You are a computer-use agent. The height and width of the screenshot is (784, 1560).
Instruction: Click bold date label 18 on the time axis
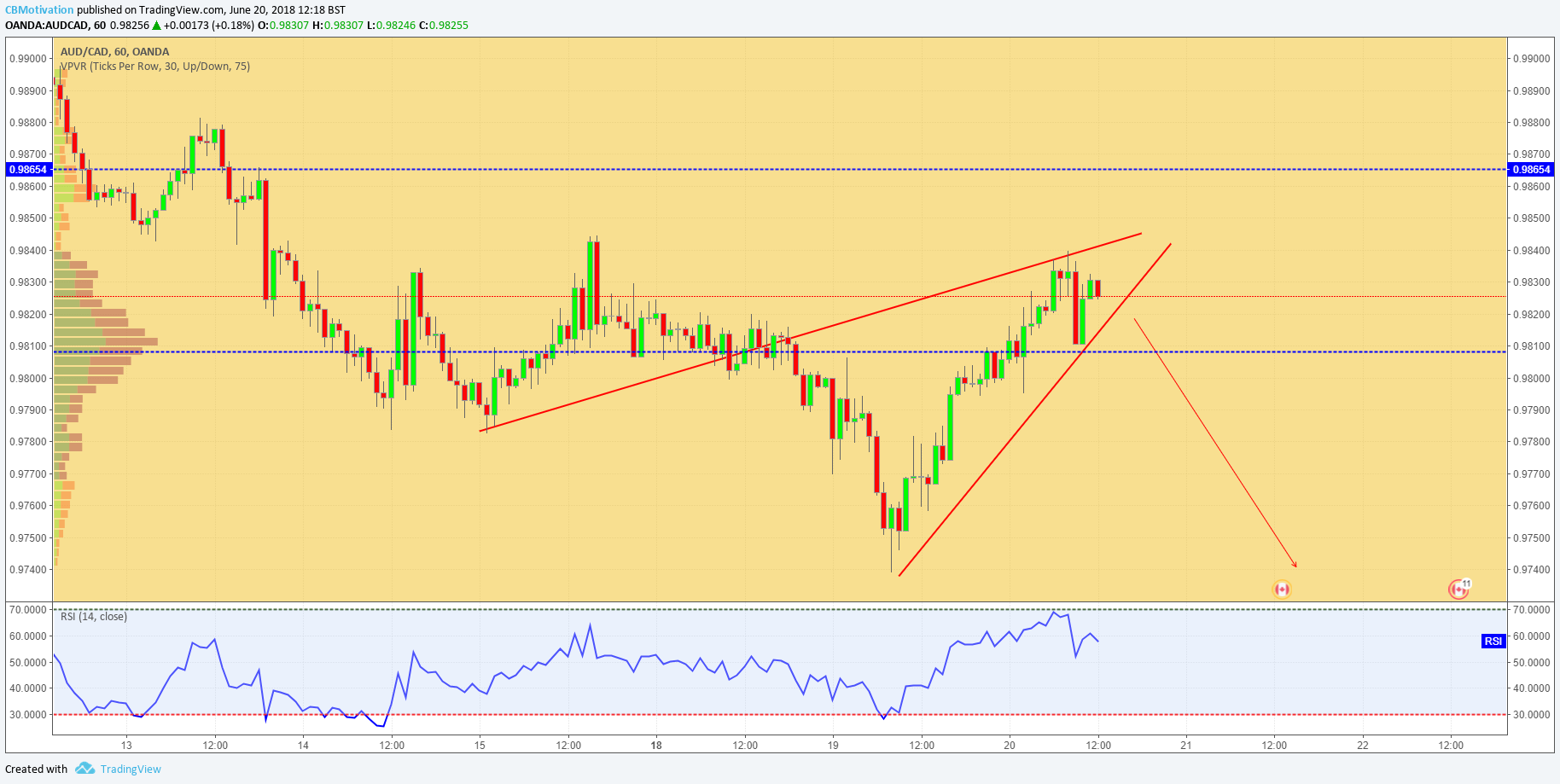(656, 746)
